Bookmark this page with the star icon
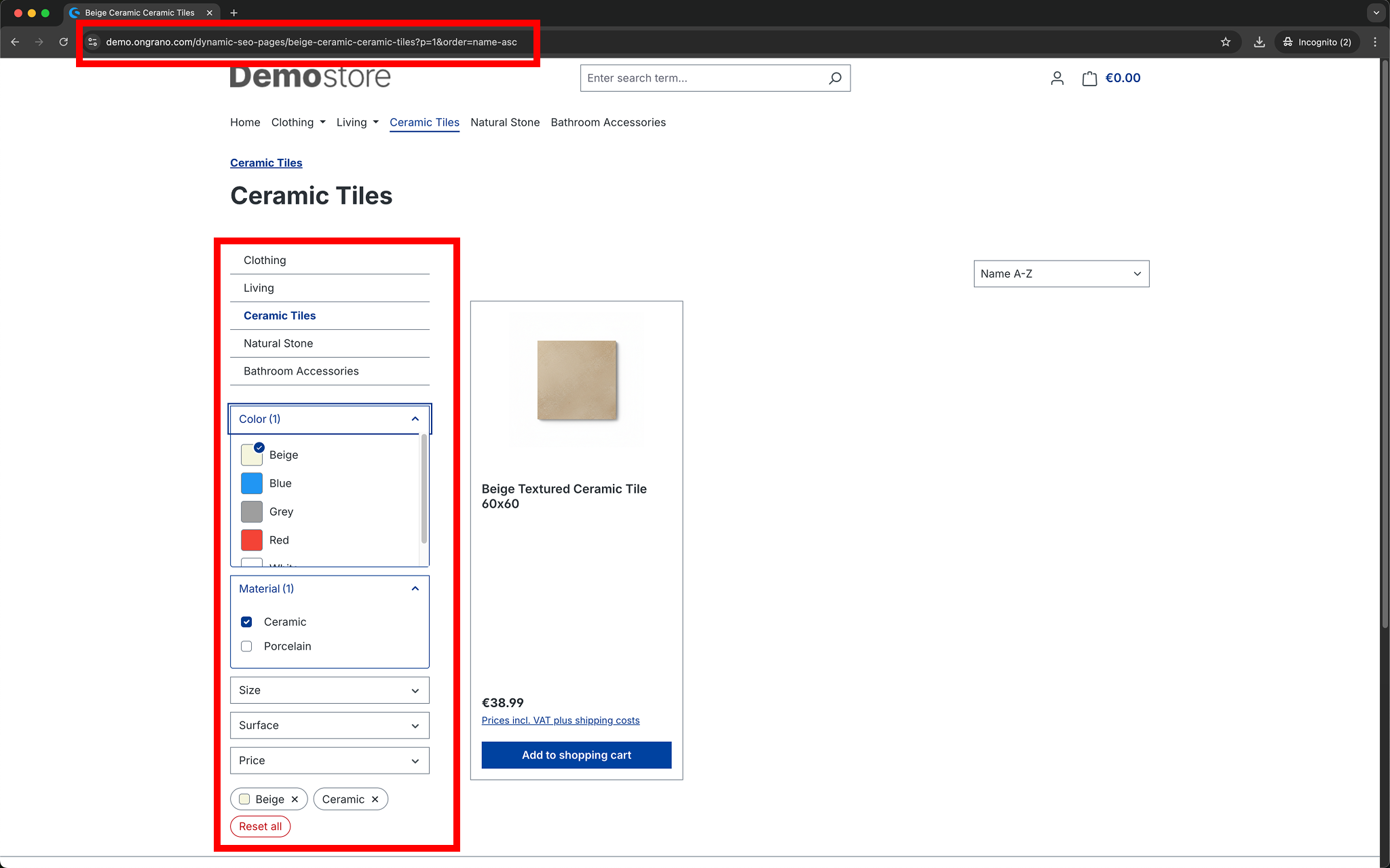 1225,42
